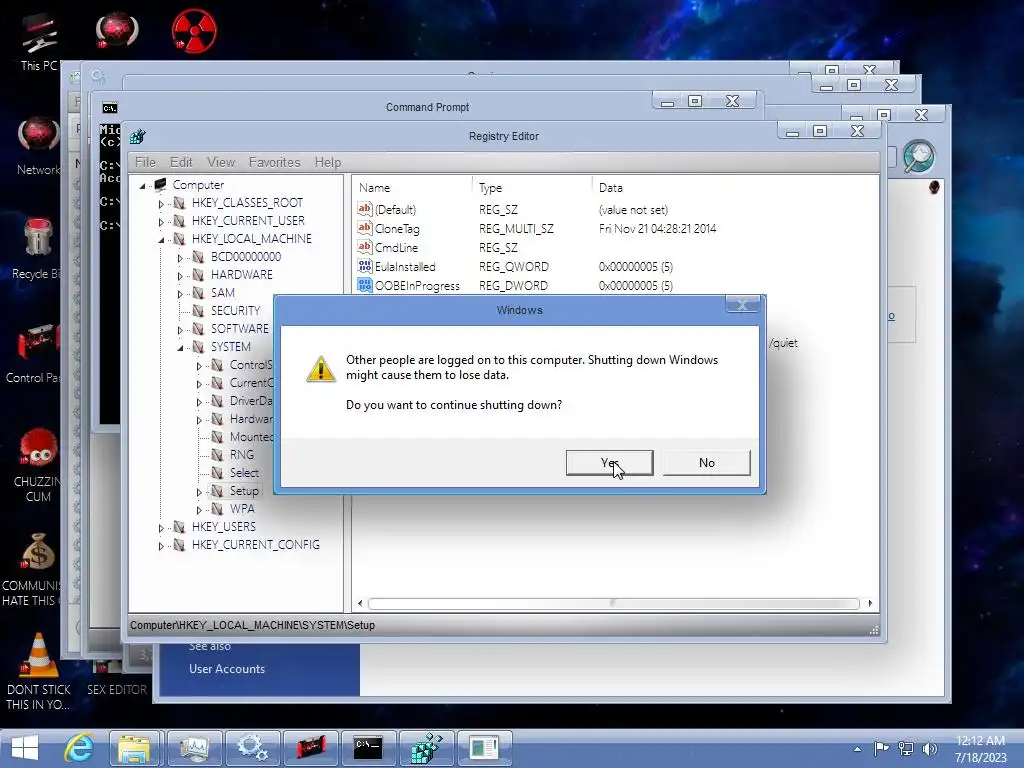Open the Windows Start button
This screenshot has width=1024, height=768.
coord(25,748)
